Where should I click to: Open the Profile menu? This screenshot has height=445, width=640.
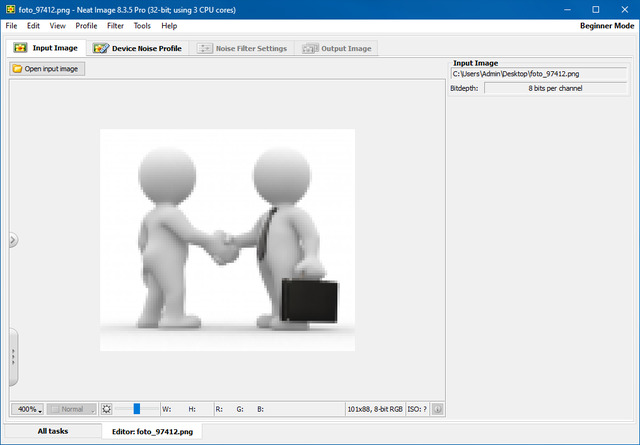pyautogui.click(x=86, y=25)
